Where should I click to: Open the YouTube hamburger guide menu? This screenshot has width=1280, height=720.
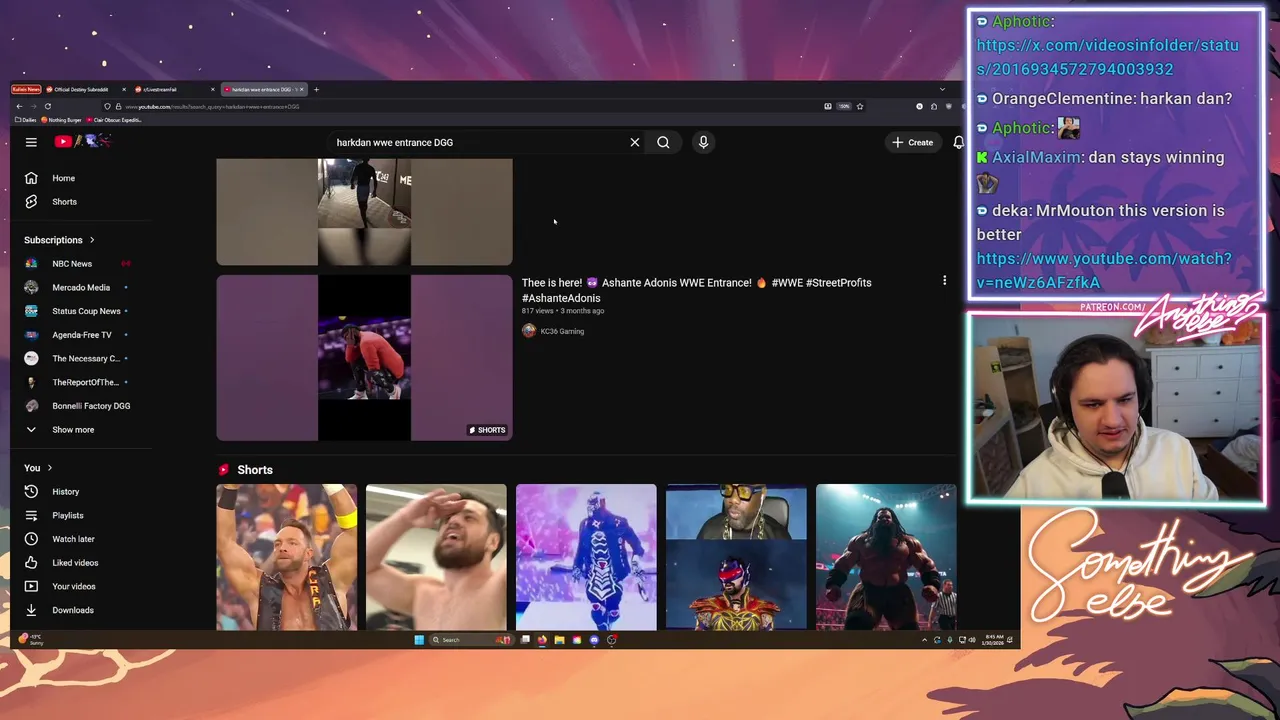click(31, 142)
